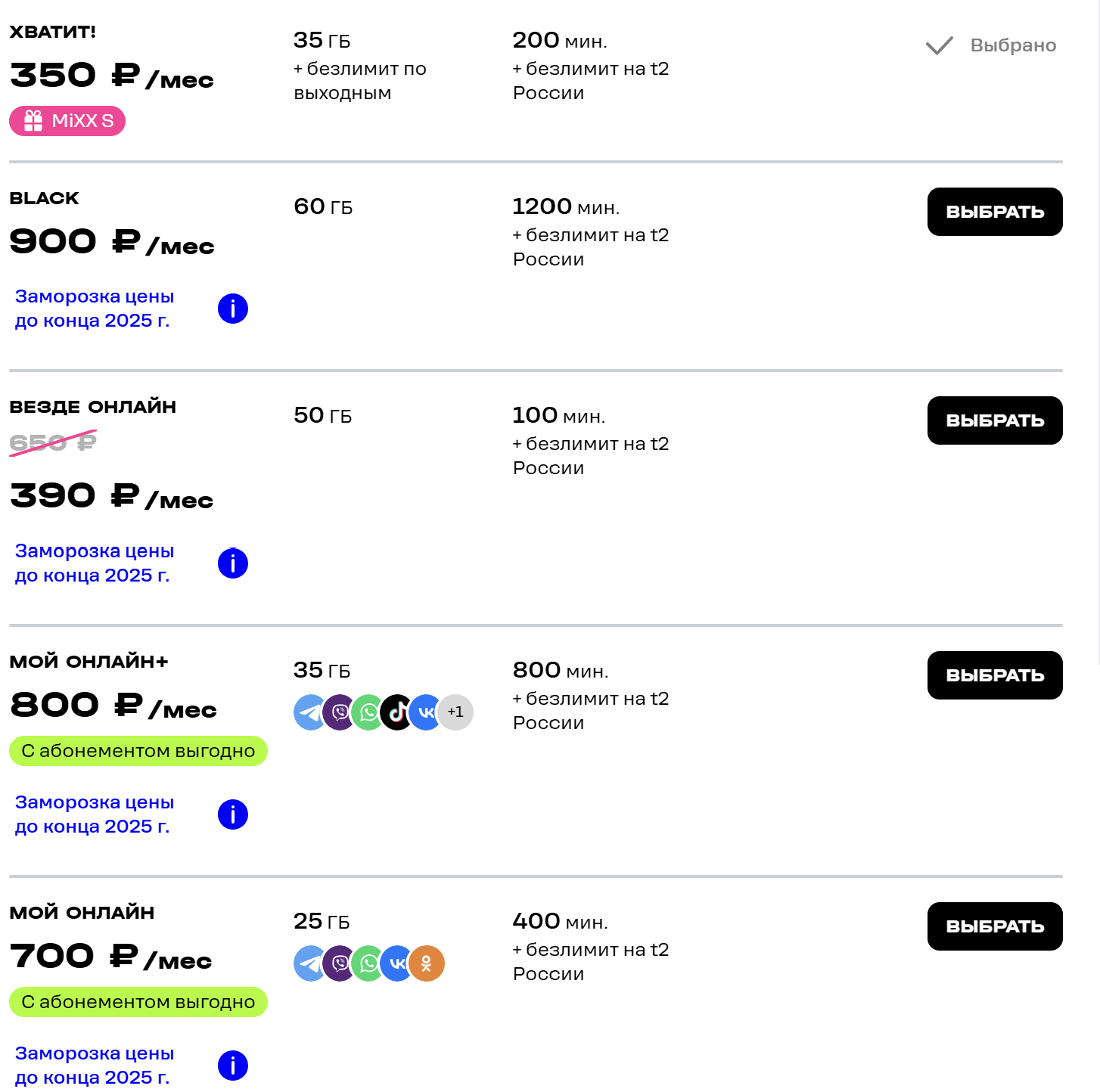Open price freeze info icon for Мой онлайн+
The height and width of the screenshot is (1092, 1100).
pyautogui.click(x=233, y=814)
